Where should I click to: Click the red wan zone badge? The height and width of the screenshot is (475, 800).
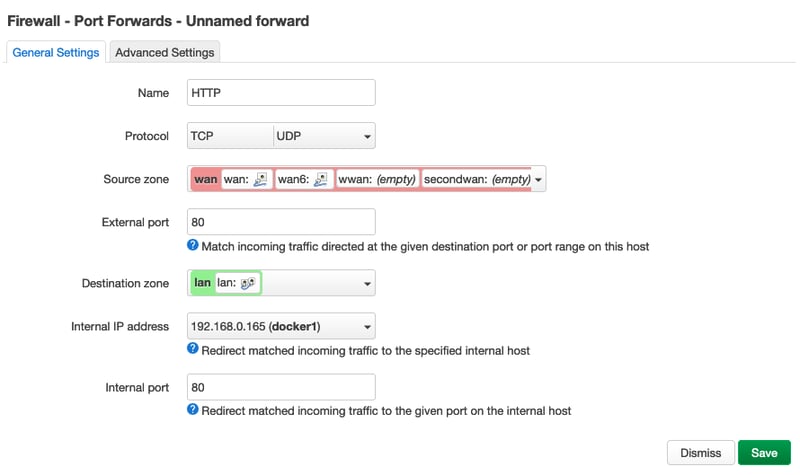pos(205,180)
